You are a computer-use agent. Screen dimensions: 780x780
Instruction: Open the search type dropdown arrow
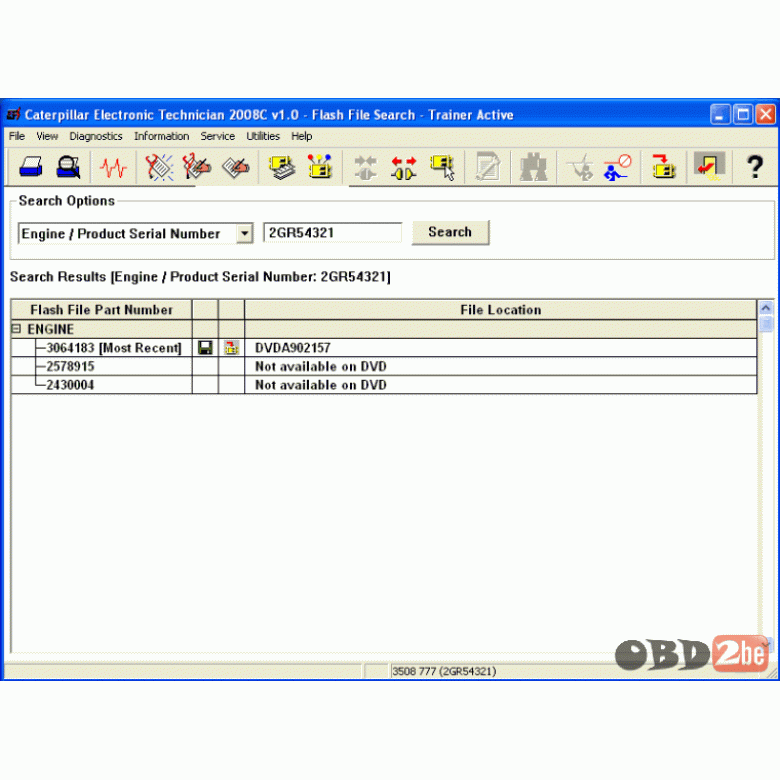[x=244, y=233]
